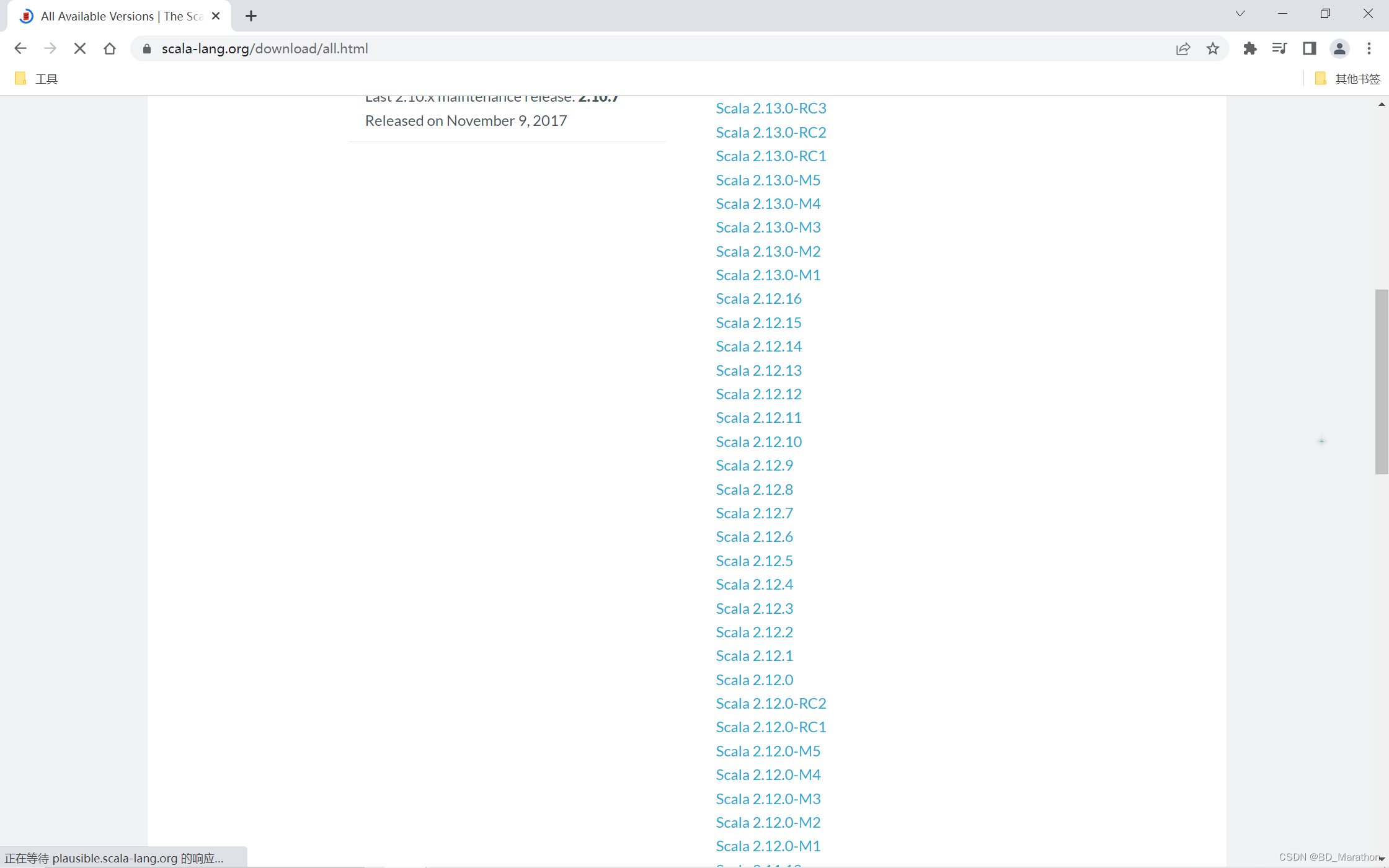Open the Scala 2.12.14 link

coord(758,346)
